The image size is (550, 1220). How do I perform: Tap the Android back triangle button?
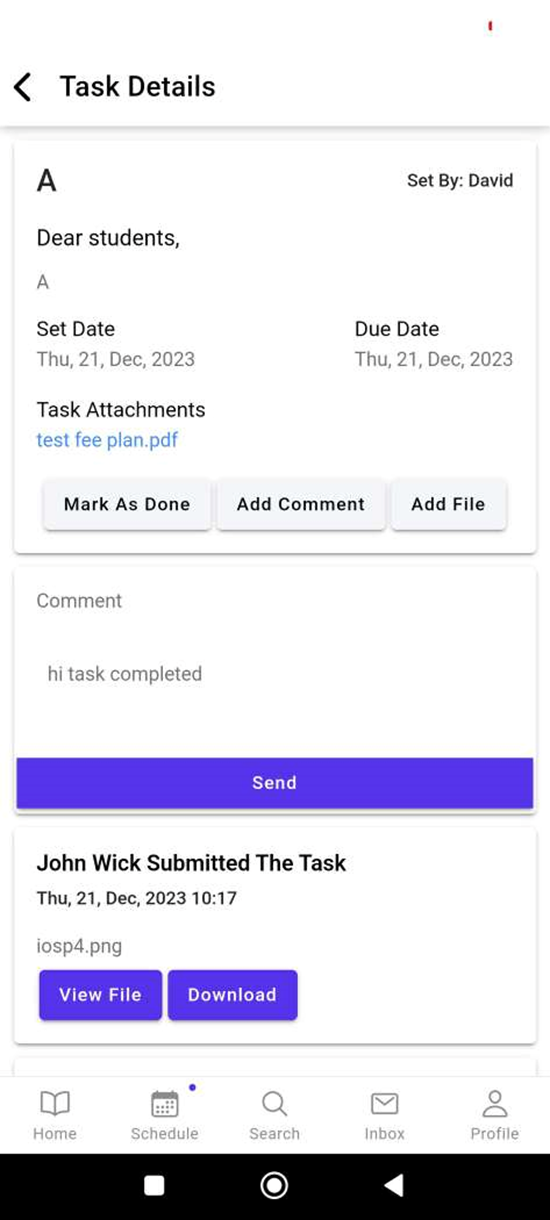tap(394, 1185)
